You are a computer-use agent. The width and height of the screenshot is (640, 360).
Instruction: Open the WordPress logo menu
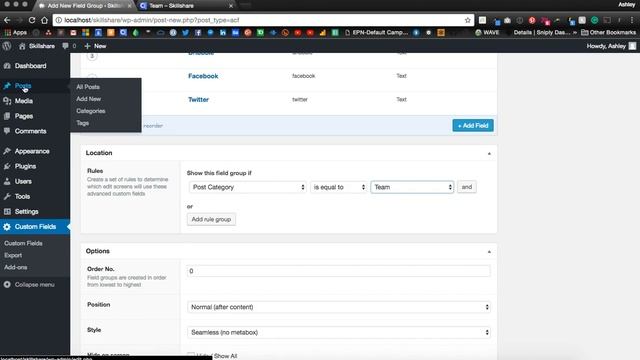[x=7, y=46]
